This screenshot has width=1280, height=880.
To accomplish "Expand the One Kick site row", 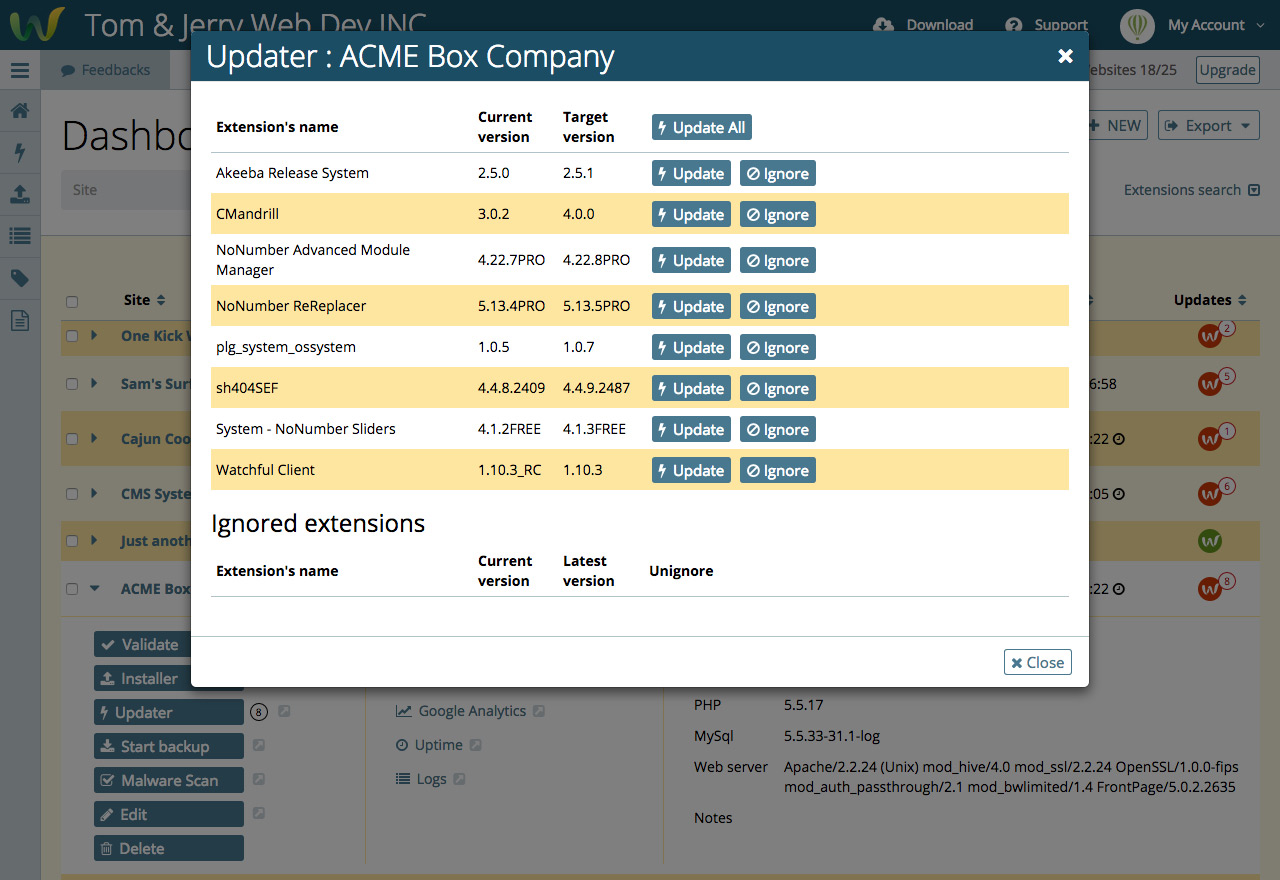I will (x=94, y=335).
